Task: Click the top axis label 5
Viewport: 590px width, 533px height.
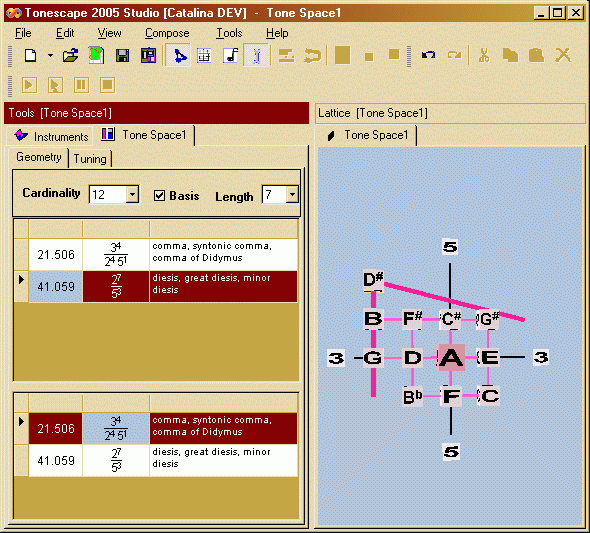Action: [x=450, y=247]
